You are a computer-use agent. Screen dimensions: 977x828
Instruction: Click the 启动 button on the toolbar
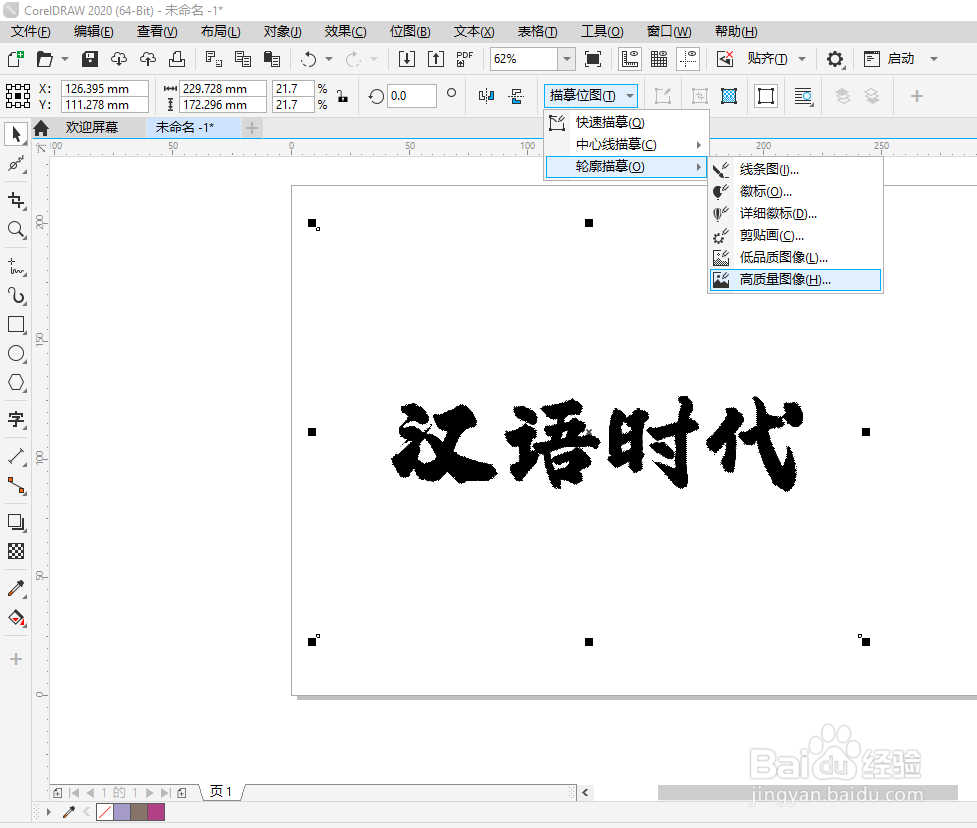click(899, 59)
